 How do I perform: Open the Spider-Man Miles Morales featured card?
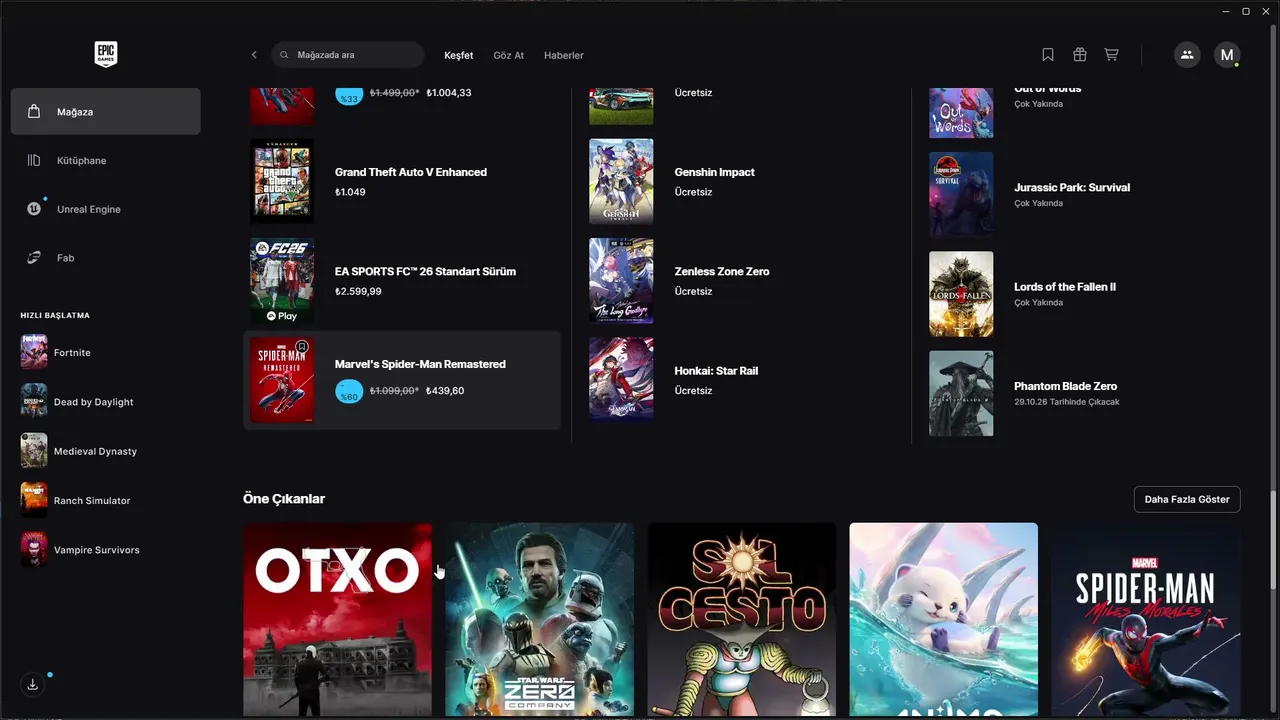[x=1146, y=620]
